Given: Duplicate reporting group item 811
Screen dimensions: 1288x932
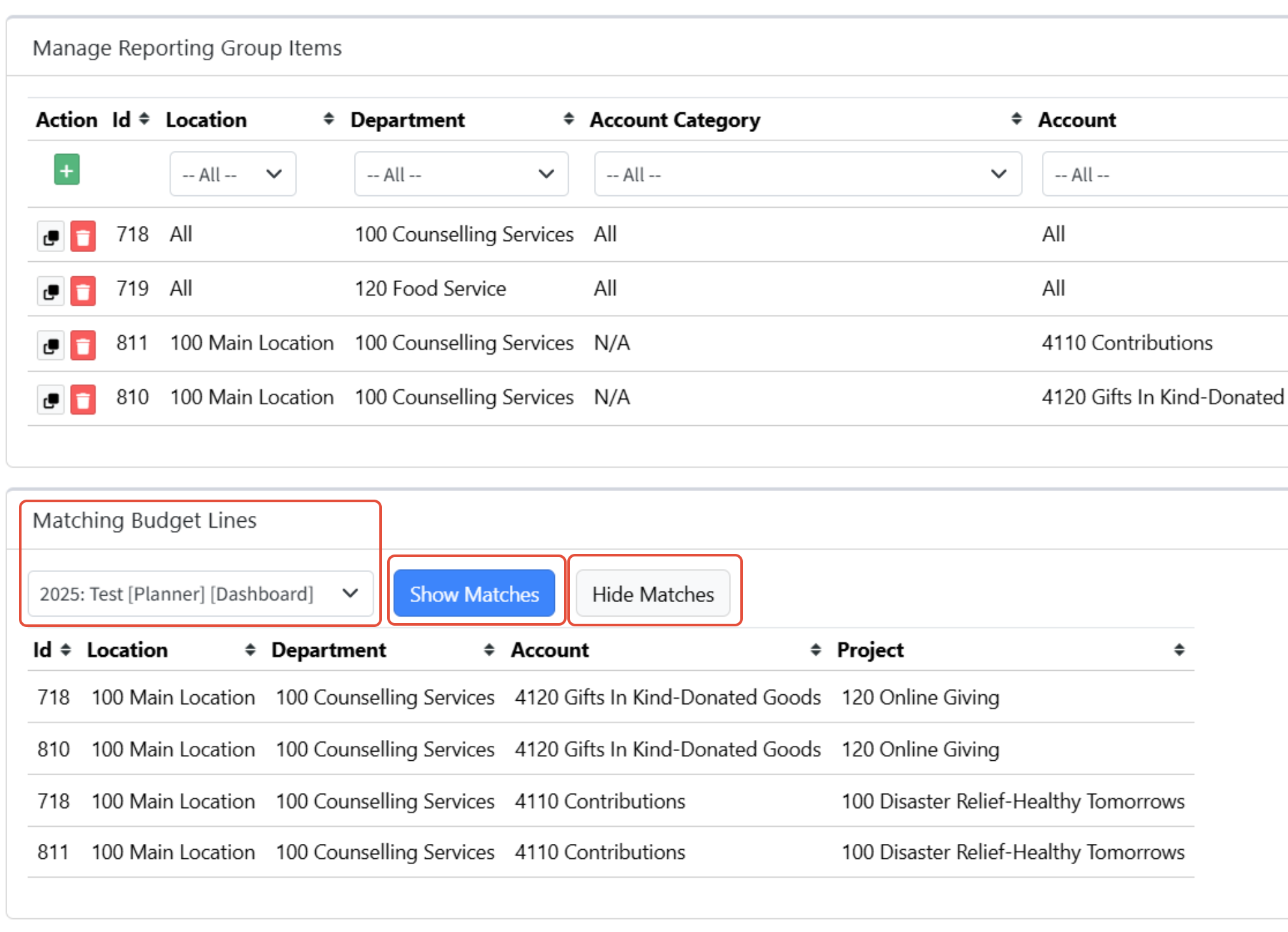Looking at the screenshot, I should click(51, 345).
